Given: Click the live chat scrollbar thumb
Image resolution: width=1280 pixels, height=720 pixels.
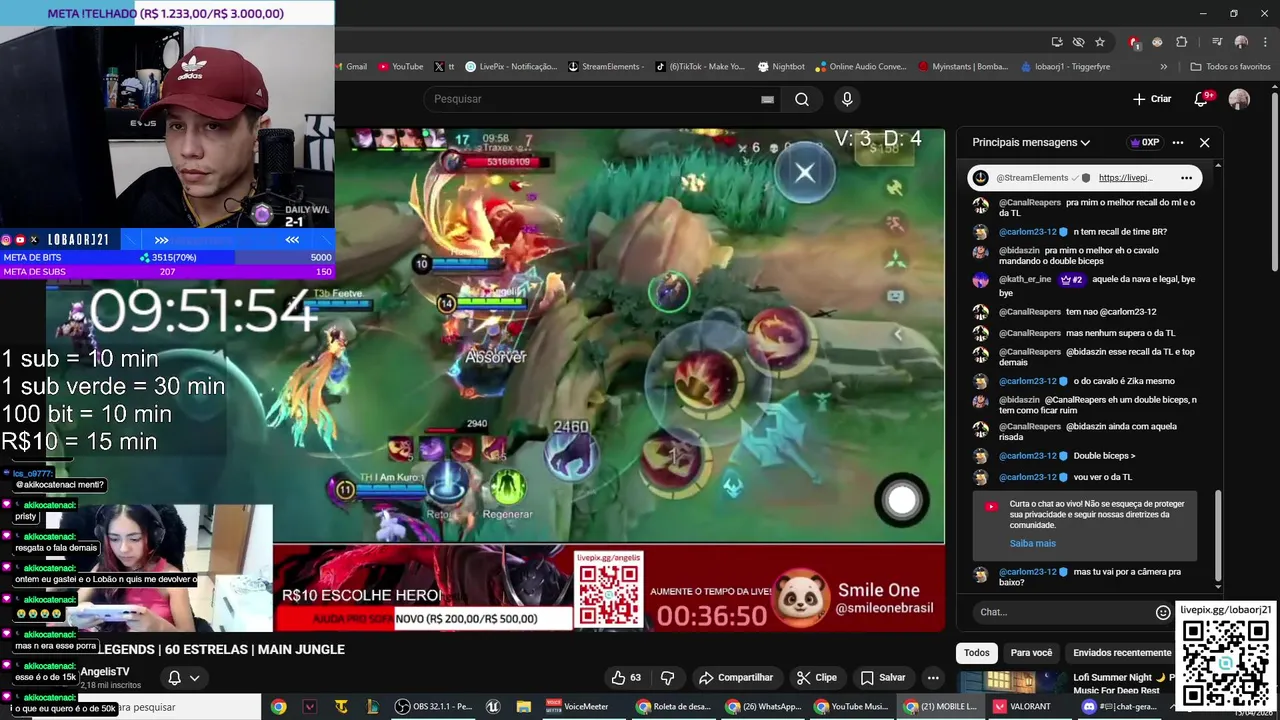Looking at the screenshot, I should (1217, 537).
